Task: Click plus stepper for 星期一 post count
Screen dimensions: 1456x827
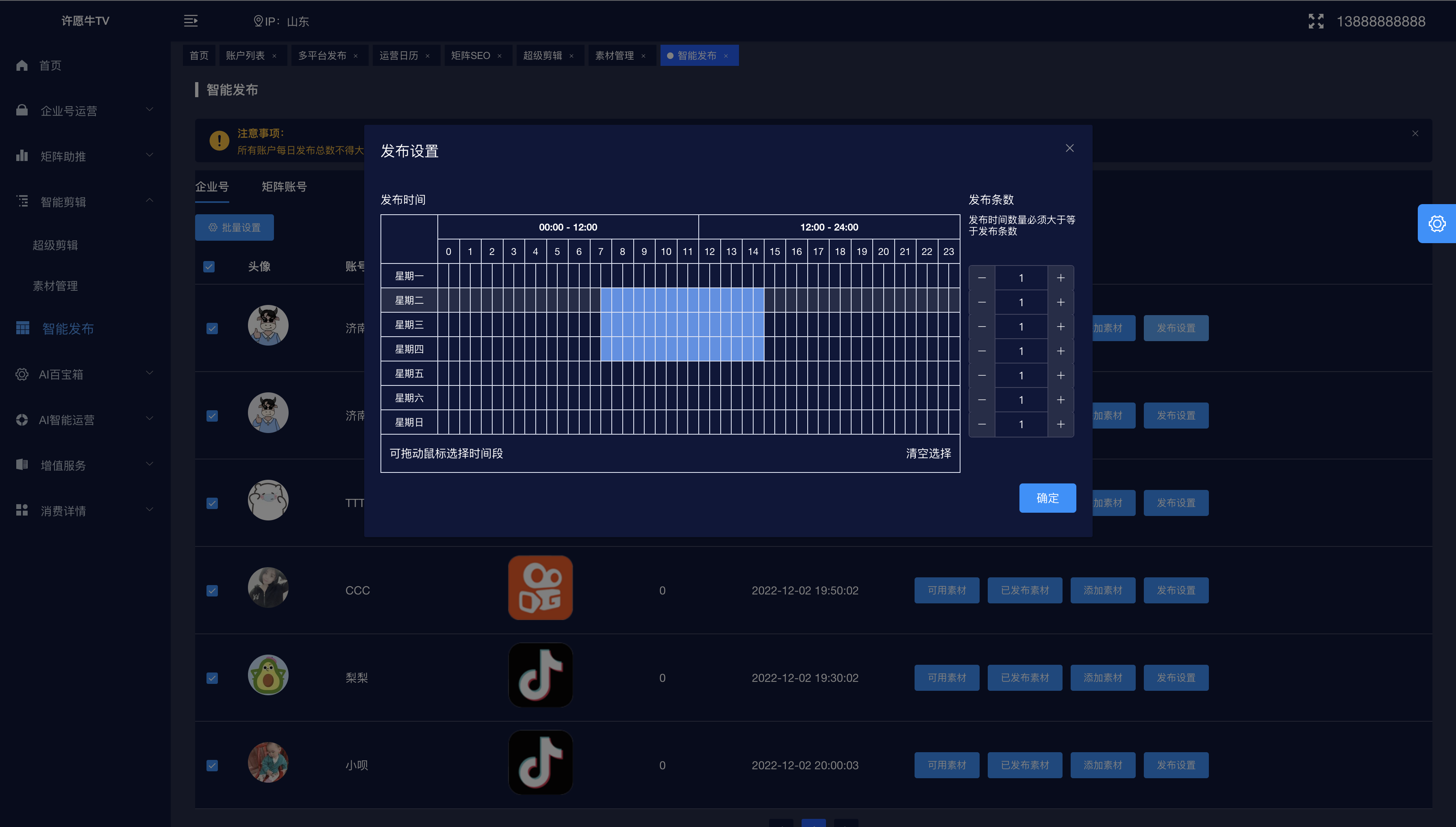Action: [x=1060, y=279]
